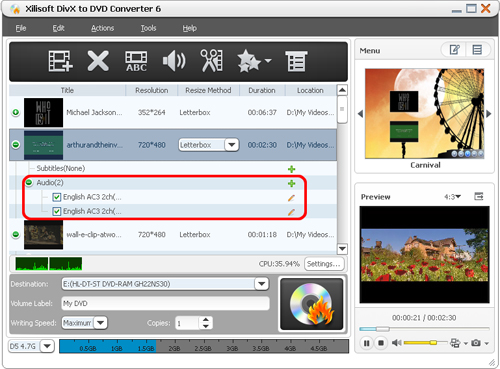Click the Volume Label input field
Screen dimensions: 500x369
[x=165, y=303]
